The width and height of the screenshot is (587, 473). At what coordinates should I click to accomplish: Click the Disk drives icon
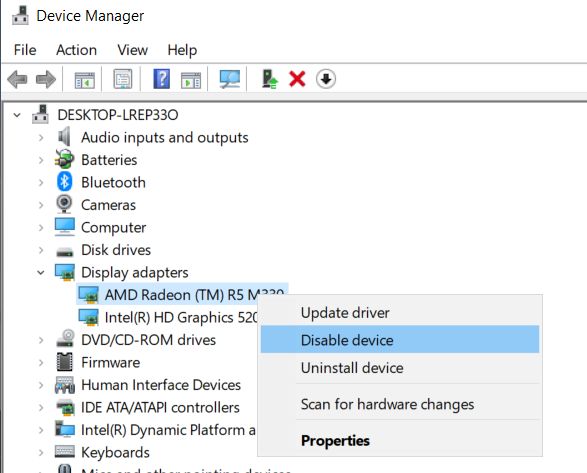click(x=64, y=252)
